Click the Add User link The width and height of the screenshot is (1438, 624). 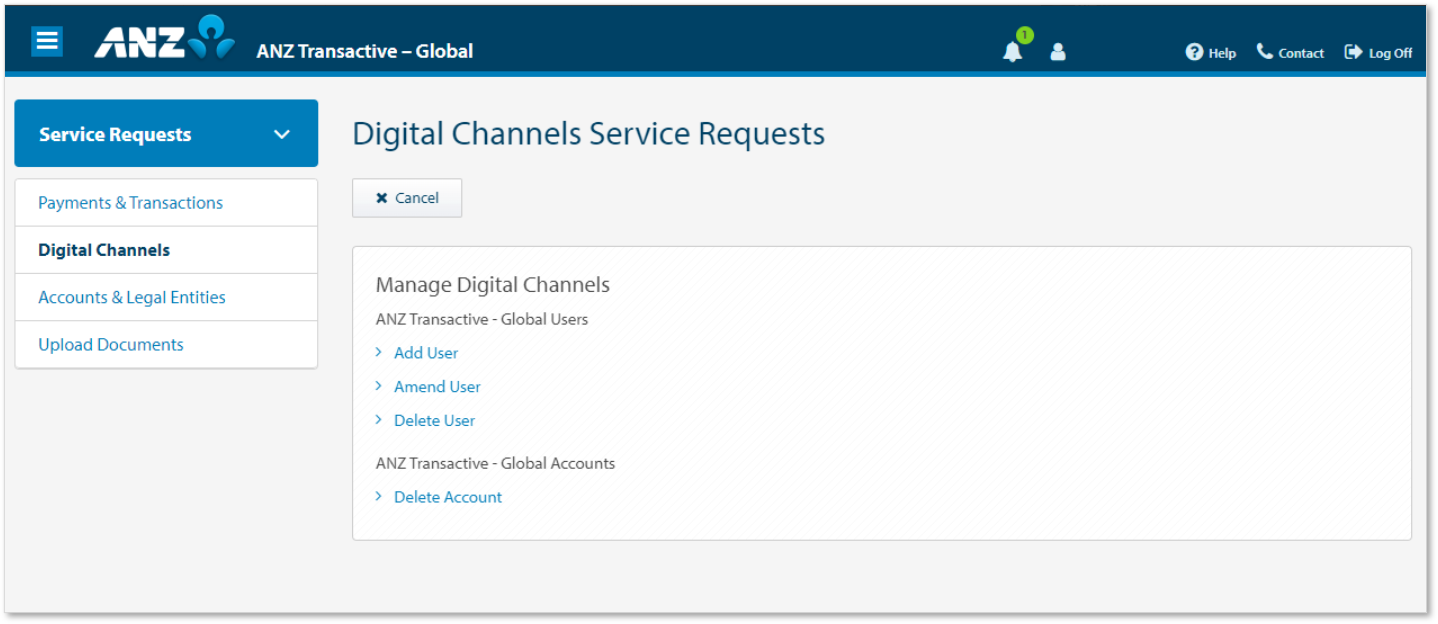click(425, 352)
